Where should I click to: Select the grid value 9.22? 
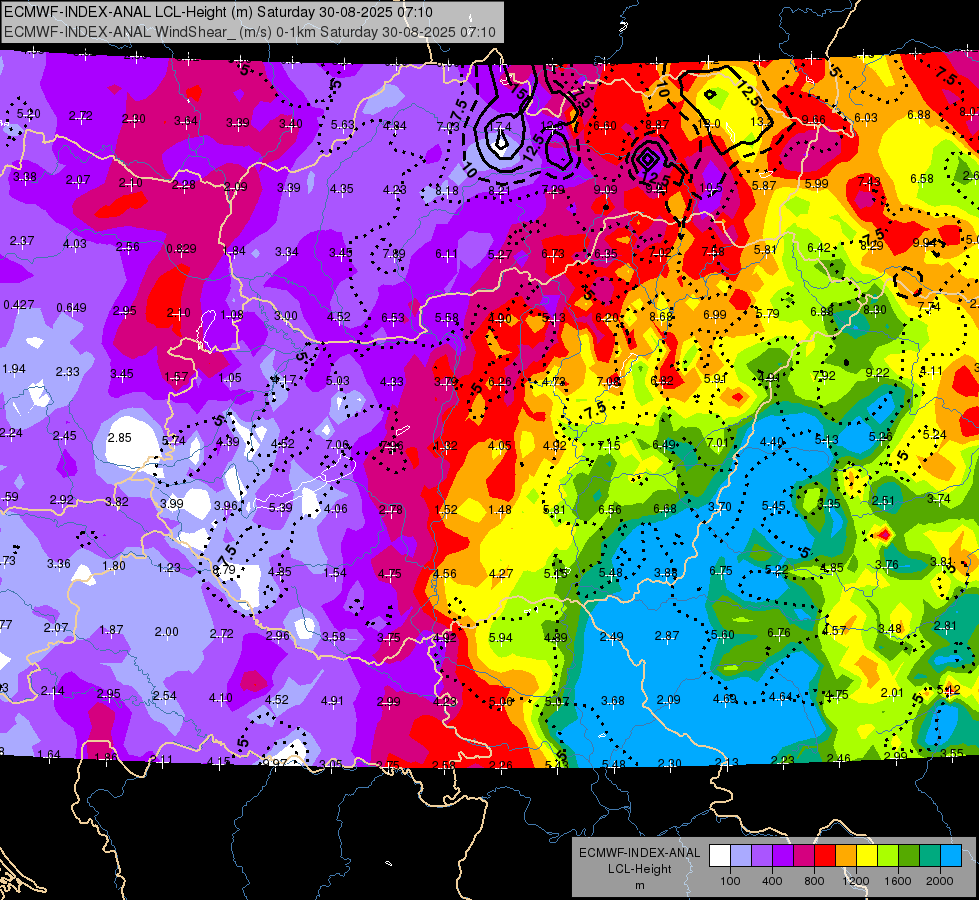tap(877, 373)
